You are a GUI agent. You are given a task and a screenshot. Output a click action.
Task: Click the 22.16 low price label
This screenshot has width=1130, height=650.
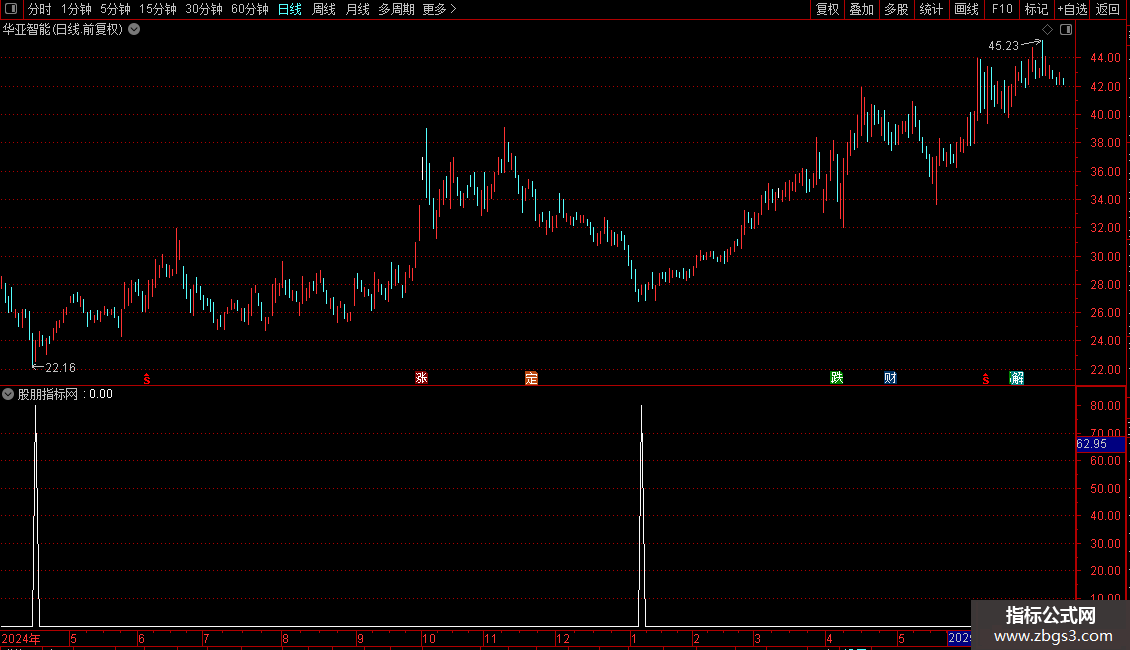[61, 368]
